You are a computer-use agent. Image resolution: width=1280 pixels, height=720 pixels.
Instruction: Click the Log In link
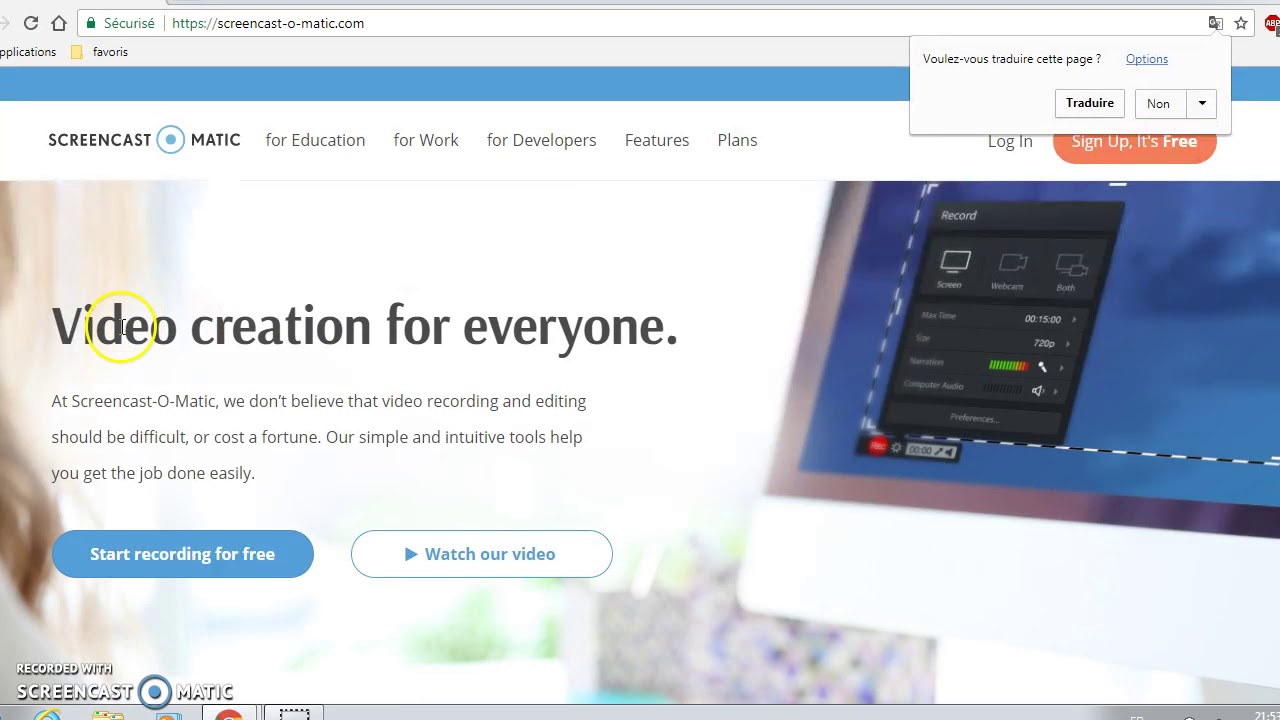point(1010,141)
